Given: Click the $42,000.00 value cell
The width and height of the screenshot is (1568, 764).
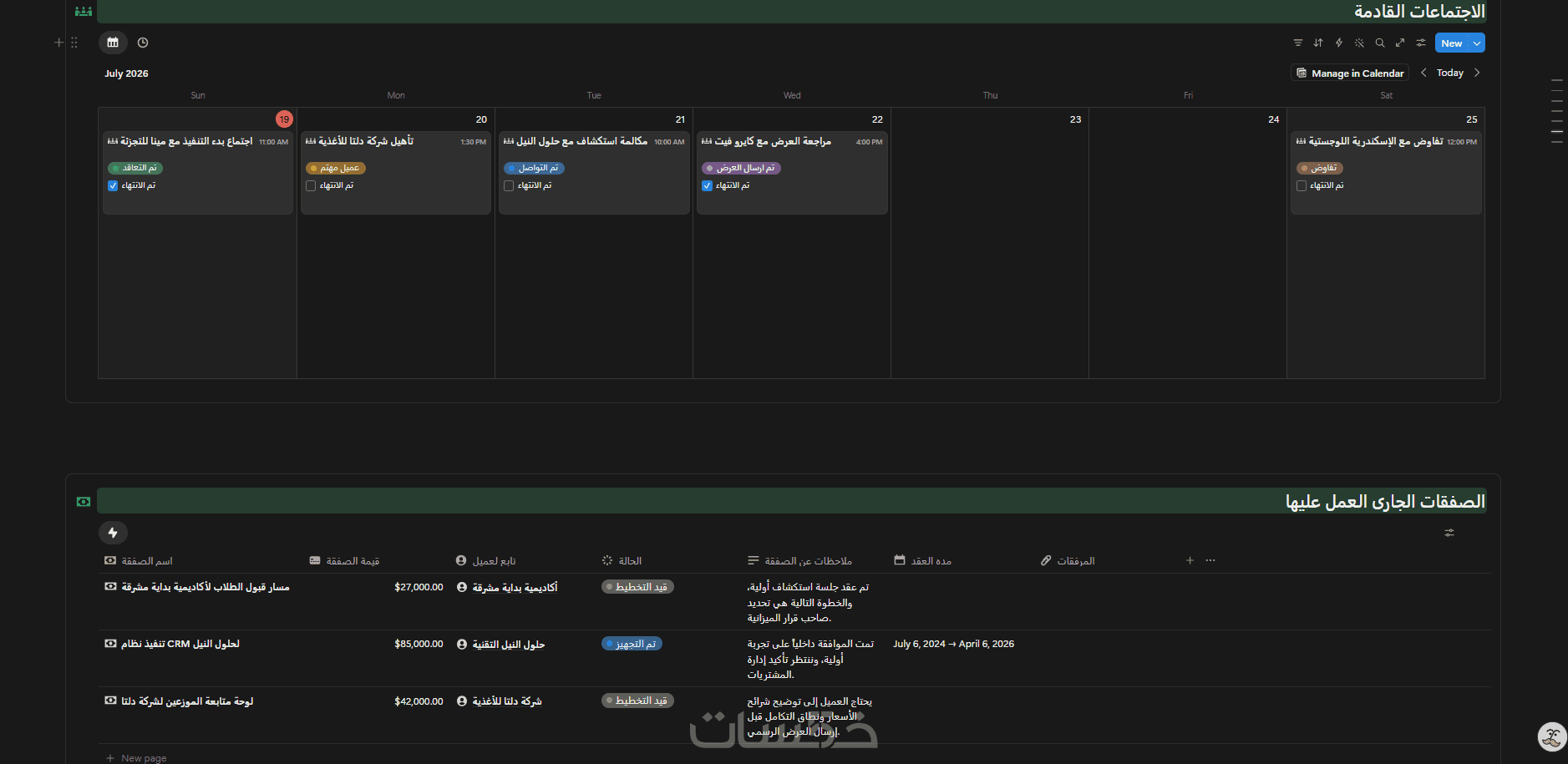Looking at the screenshot, I should [x=419, y=701].
